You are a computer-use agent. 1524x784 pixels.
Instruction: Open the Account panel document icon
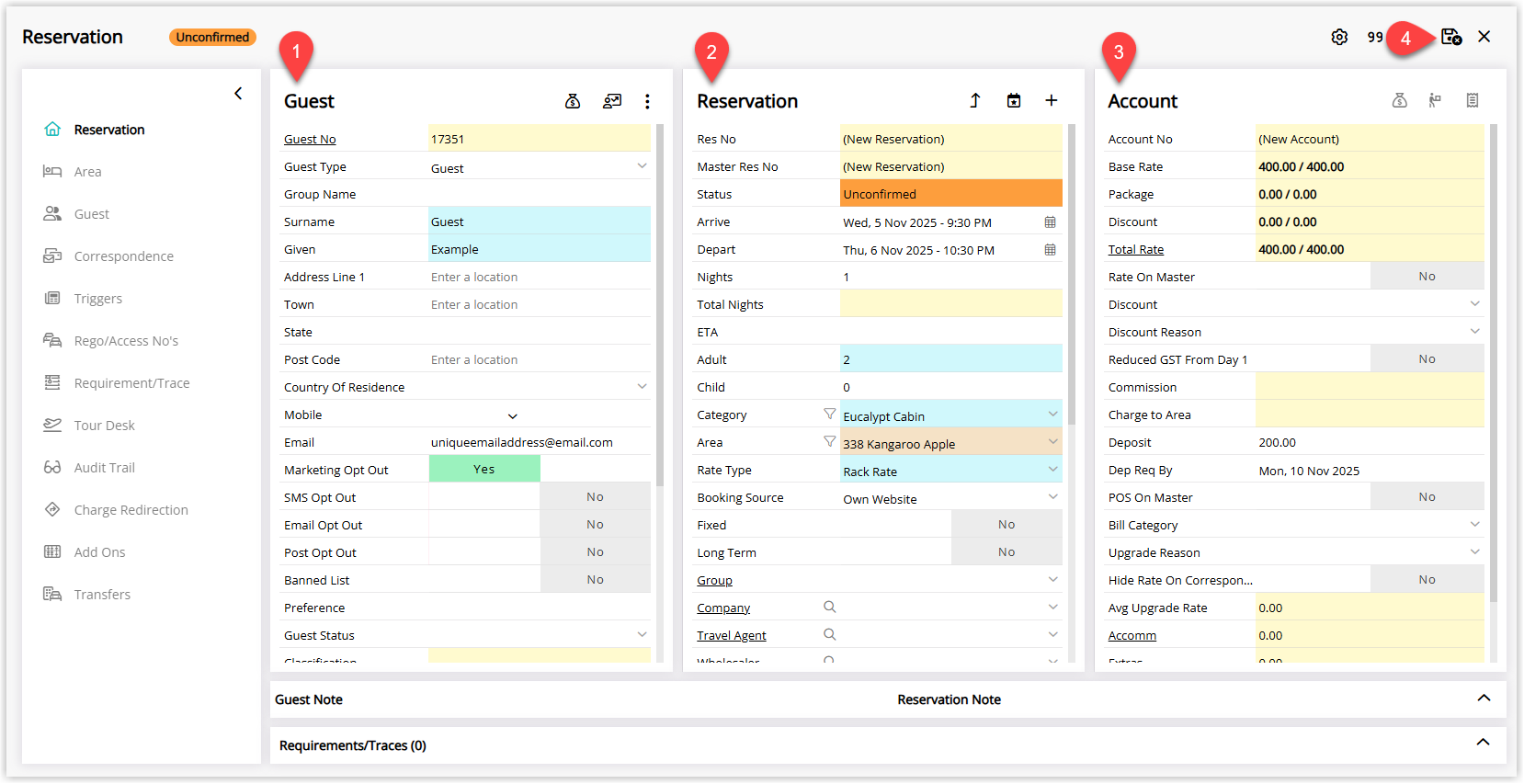(1473, 100)
